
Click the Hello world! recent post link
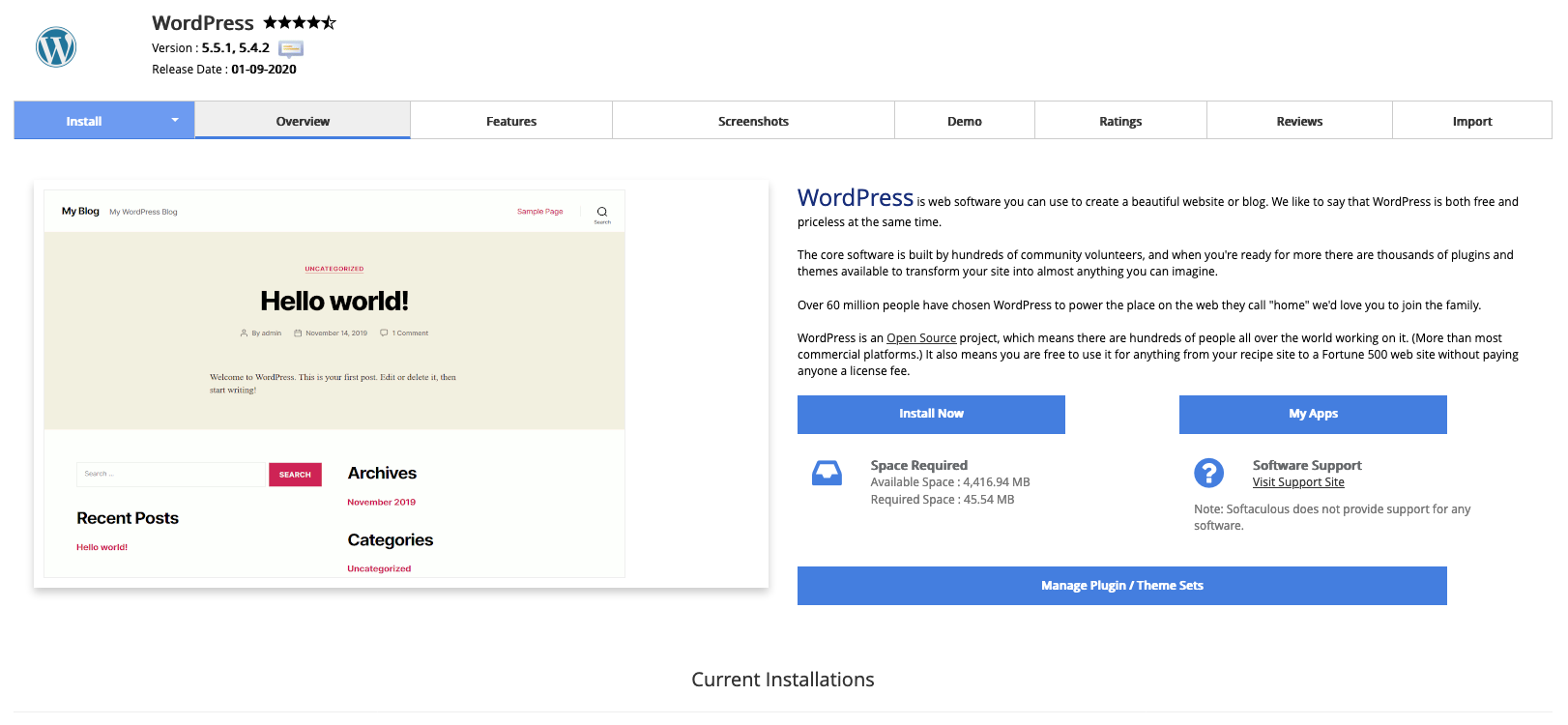tap(102, 547)
